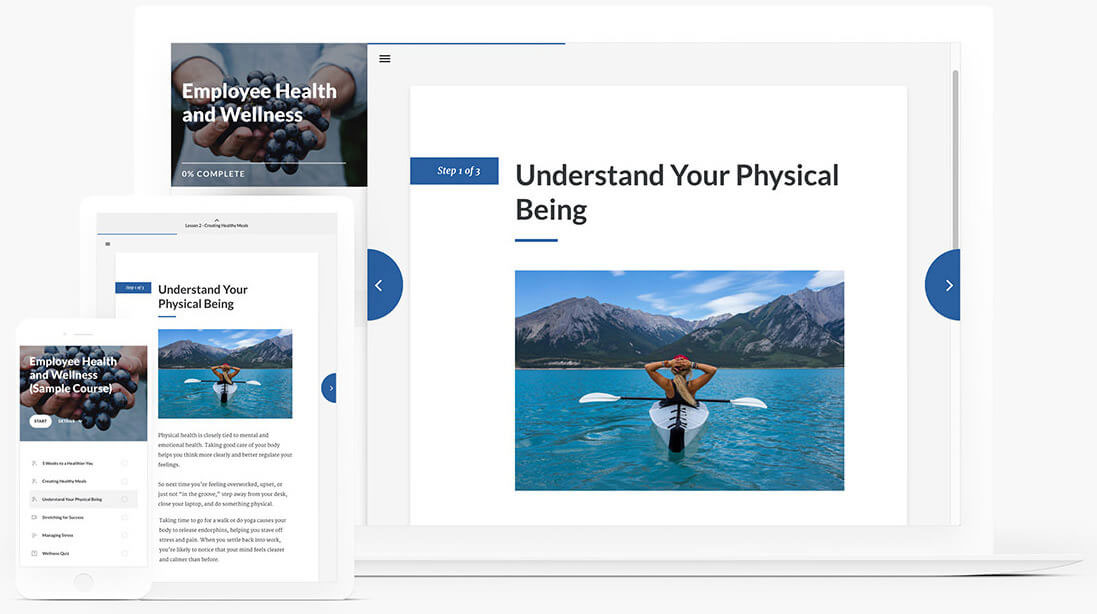Open the hamburger menu on the laptop screen
This screenshot has width=1097, height=614.
point(385,59)
